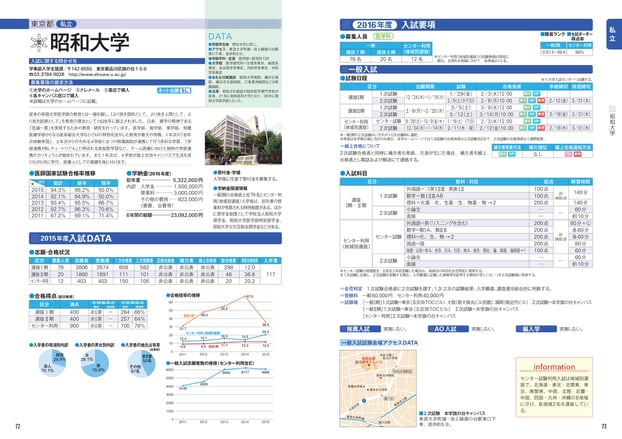The width and height of the screenshot is (622, 439).
Task: Click the 78名 capacity cell
Action: point(355,59)
